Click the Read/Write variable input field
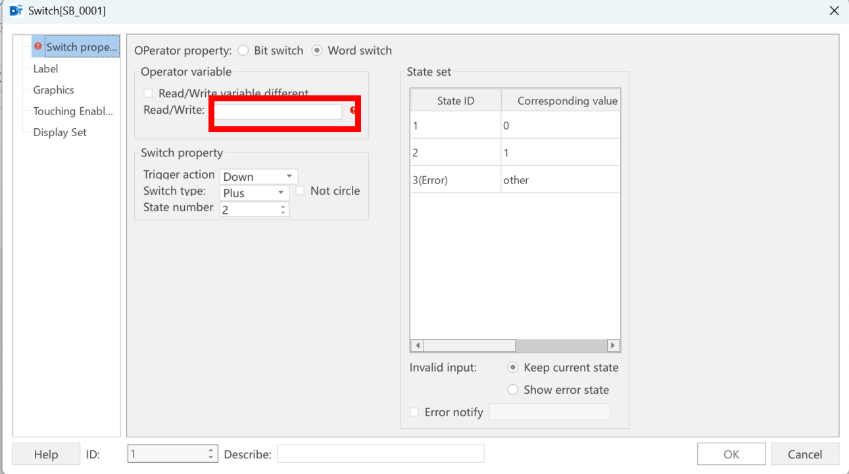This screenshot has height=474, width=849. (278, 112)
